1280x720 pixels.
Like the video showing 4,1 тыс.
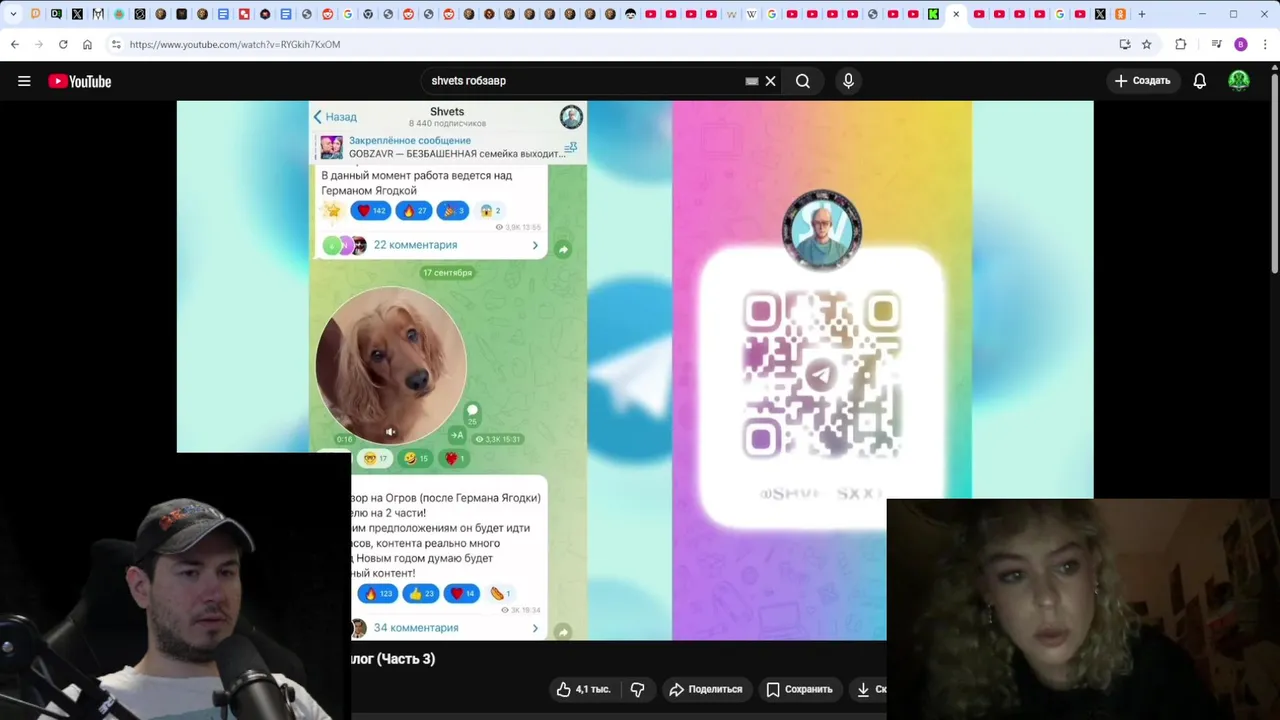pyautogui.click(x=584, y=689)
